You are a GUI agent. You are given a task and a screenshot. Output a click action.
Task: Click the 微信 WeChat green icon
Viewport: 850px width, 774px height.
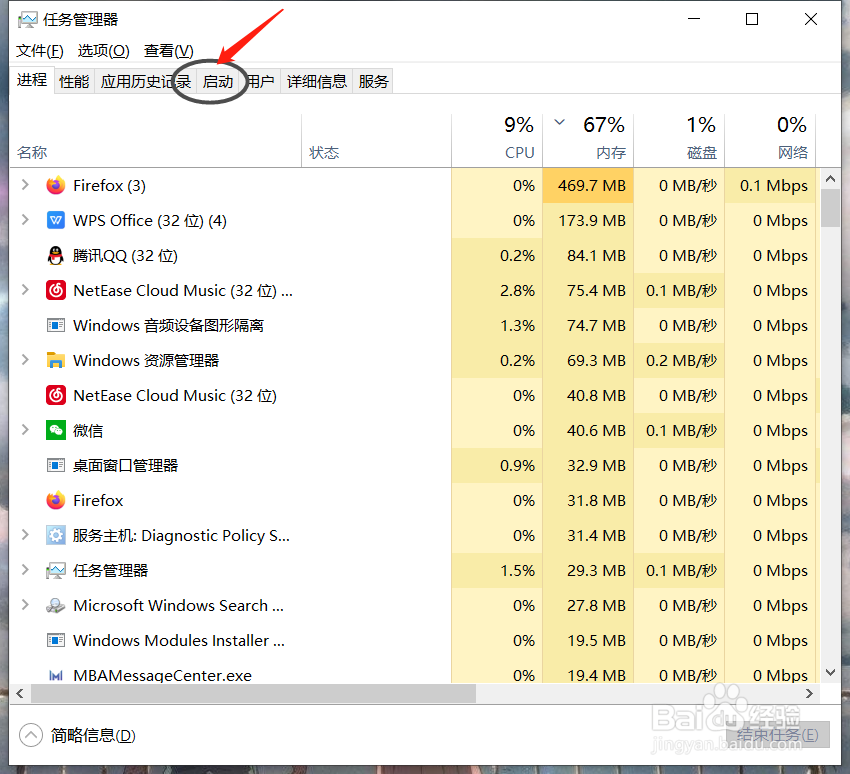point(57,430)
